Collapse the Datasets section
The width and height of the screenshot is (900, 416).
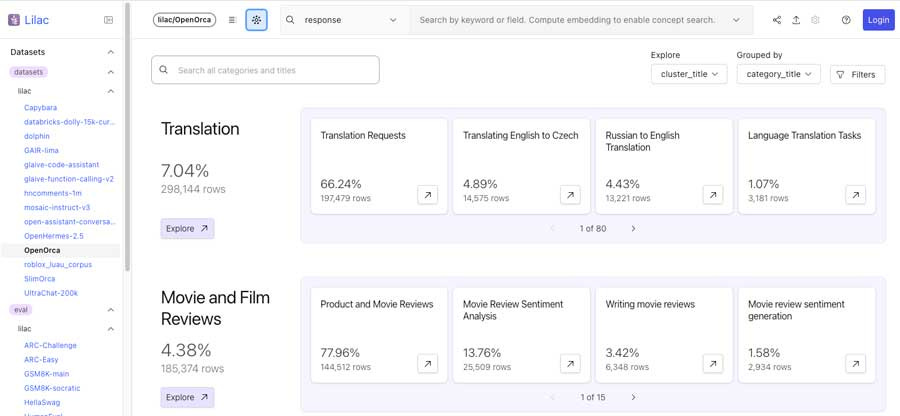coord(111,52)
